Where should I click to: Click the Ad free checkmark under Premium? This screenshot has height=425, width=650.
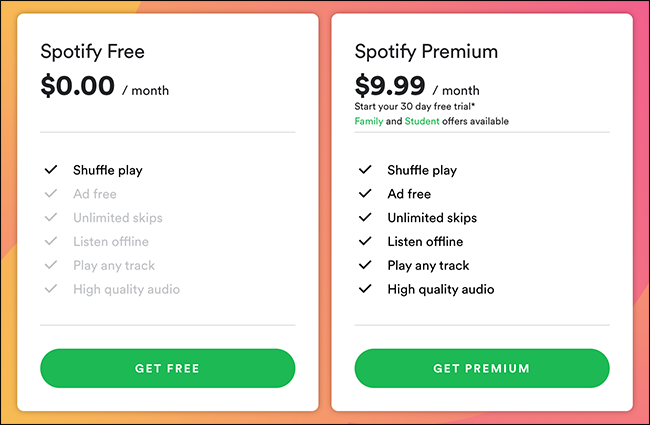[365, 194]
